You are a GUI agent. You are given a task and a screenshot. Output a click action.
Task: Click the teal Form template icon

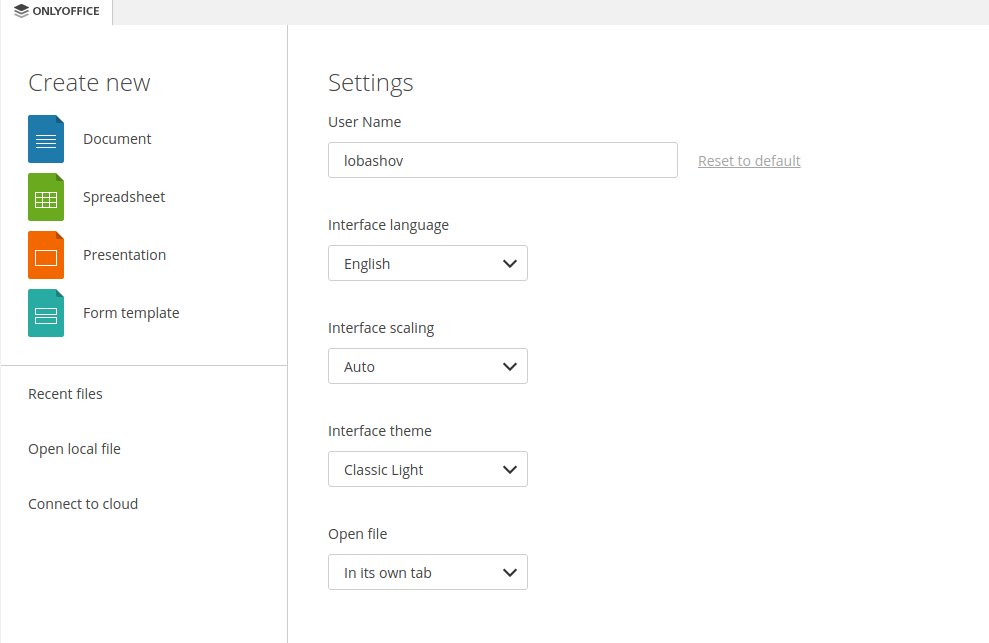click(x=46, y=313)
